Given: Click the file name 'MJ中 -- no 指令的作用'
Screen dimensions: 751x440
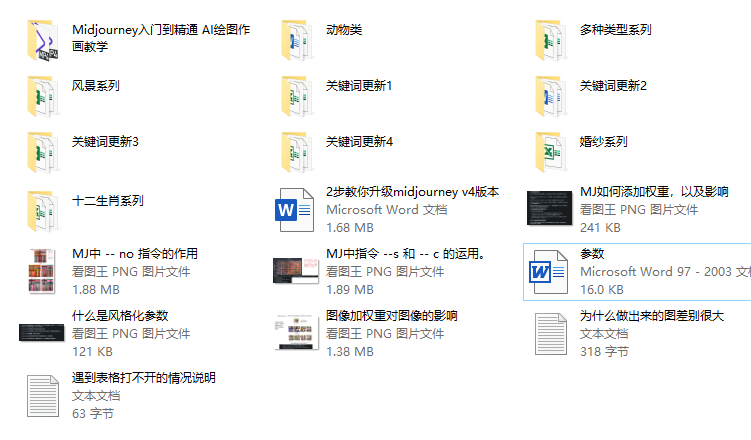Looking at the screenshot, I should (x=135, y=254).
